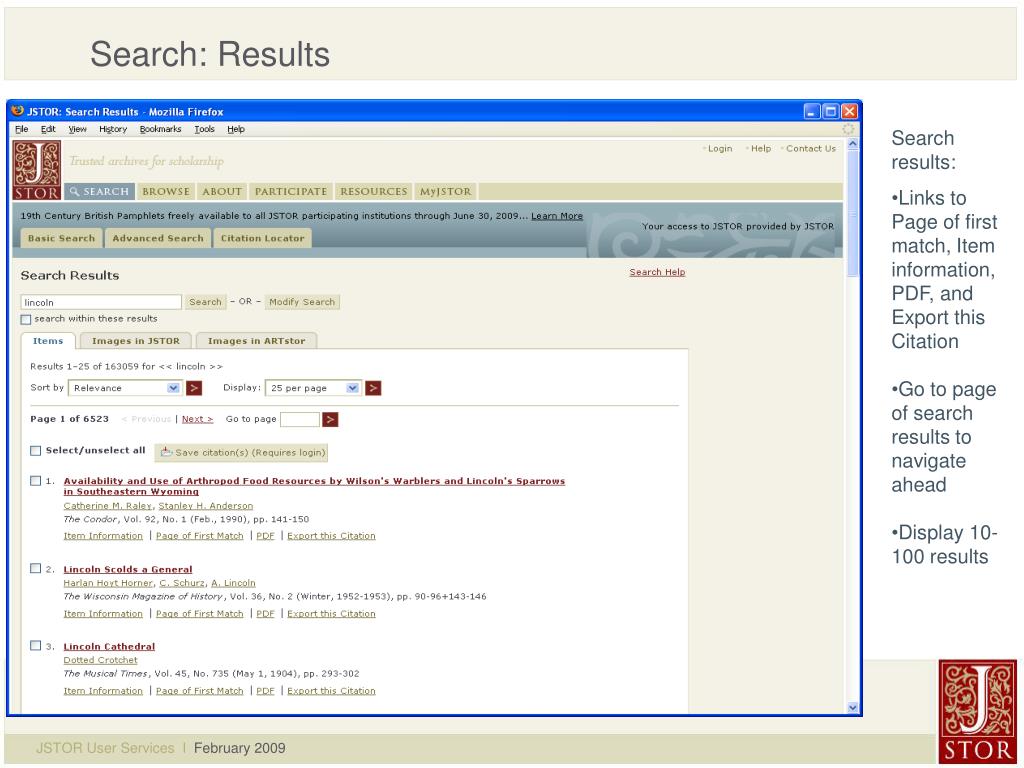Screen dimensions: 1024x768
Task: Click the Firefox activity throbber icon
Action: (848, 129)
